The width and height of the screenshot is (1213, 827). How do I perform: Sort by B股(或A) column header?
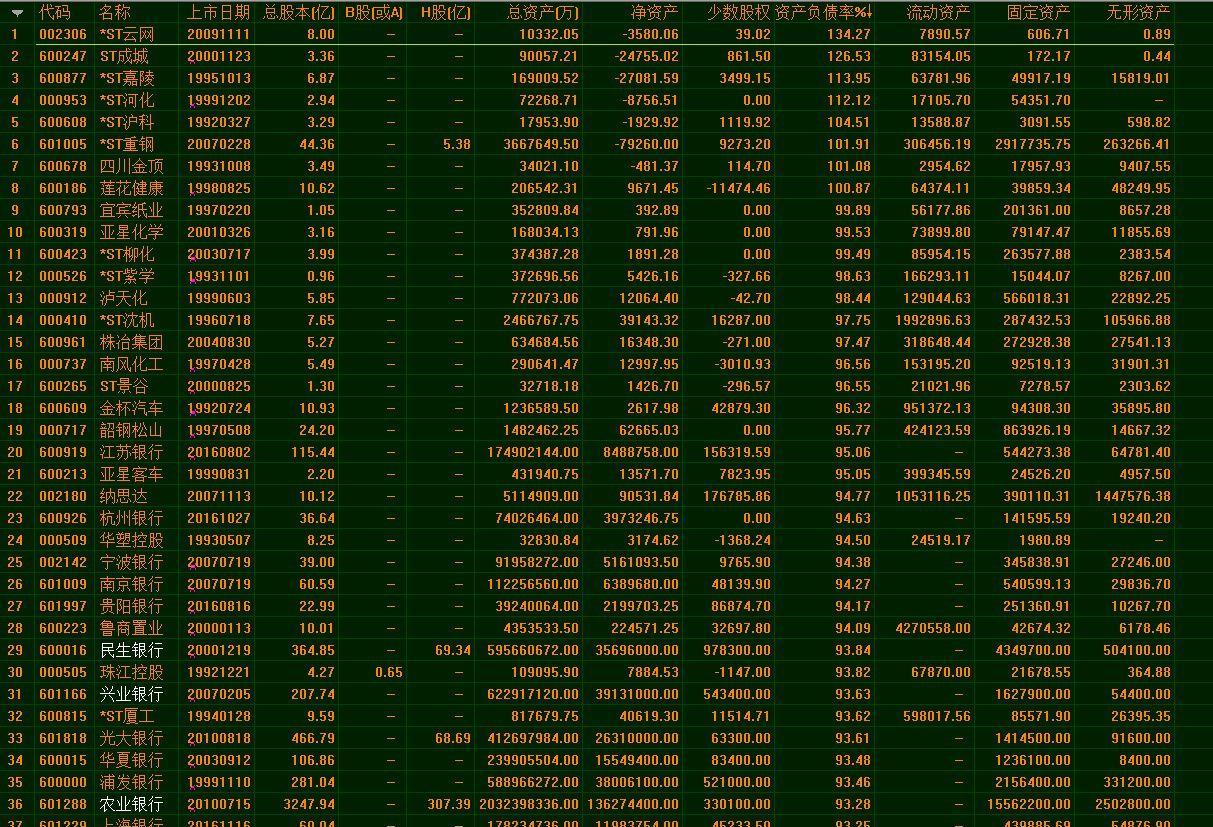point(374,12)
